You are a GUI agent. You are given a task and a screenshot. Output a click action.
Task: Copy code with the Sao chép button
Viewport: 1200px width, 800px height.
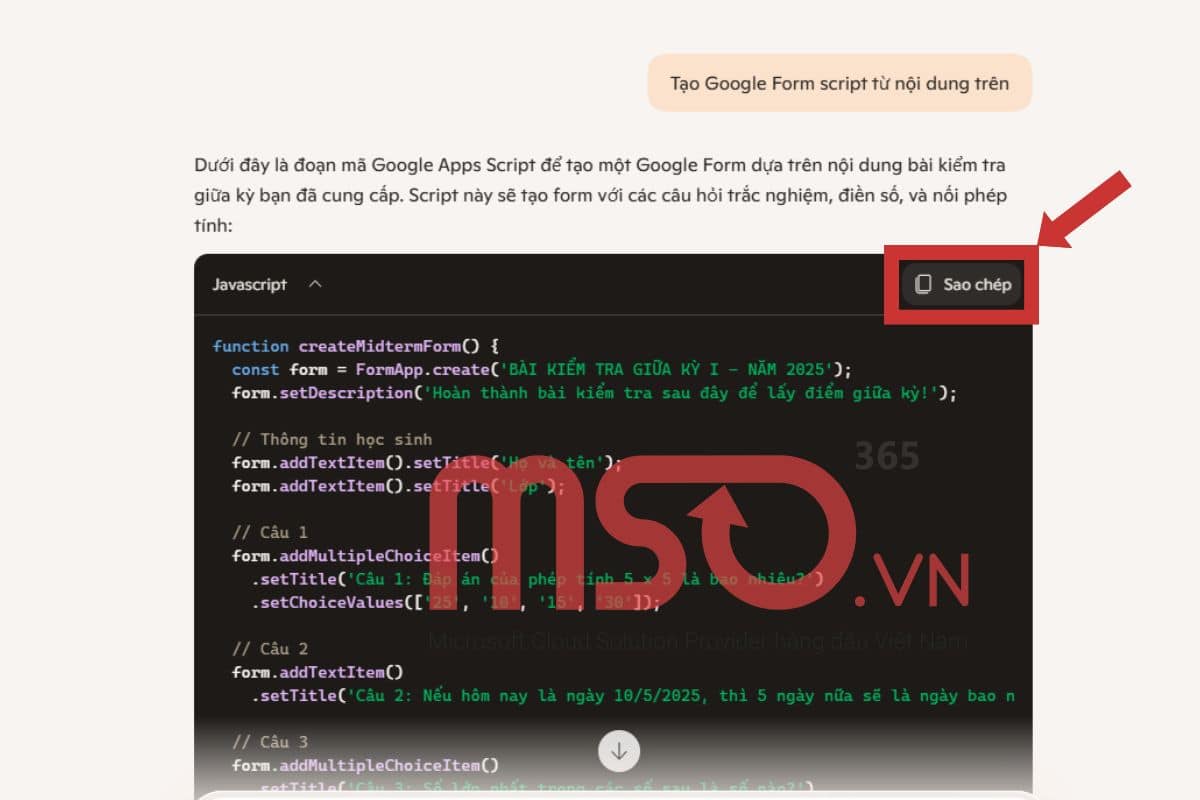point(963,284)
